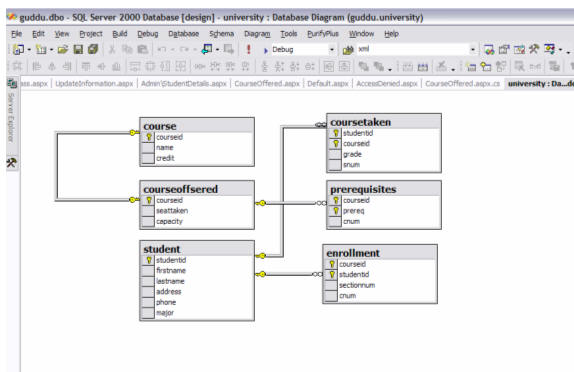This screenshot has width=574, height=372.
Task: Open the Schema menu
Action: pyautogui.click(x=221, y=34)
